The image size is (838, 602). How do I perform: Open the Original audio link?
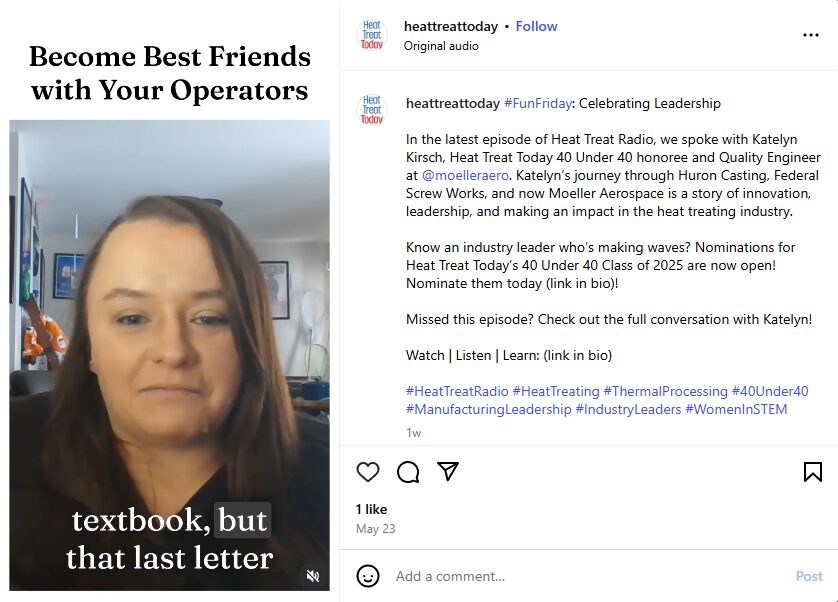click(441, 46)
